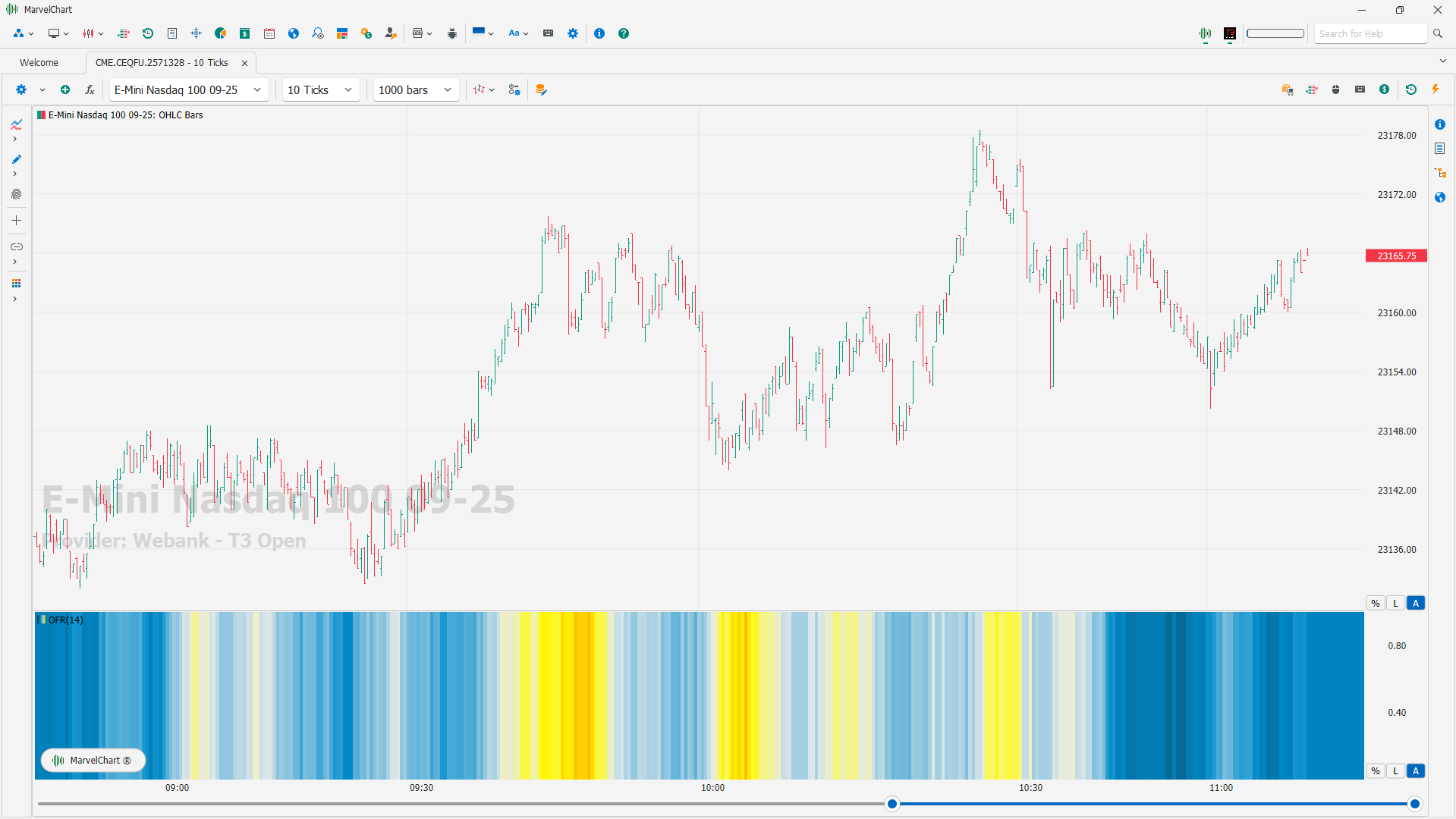
Task: Click the red 23165.75 current price label
Action: [1396, 256]
